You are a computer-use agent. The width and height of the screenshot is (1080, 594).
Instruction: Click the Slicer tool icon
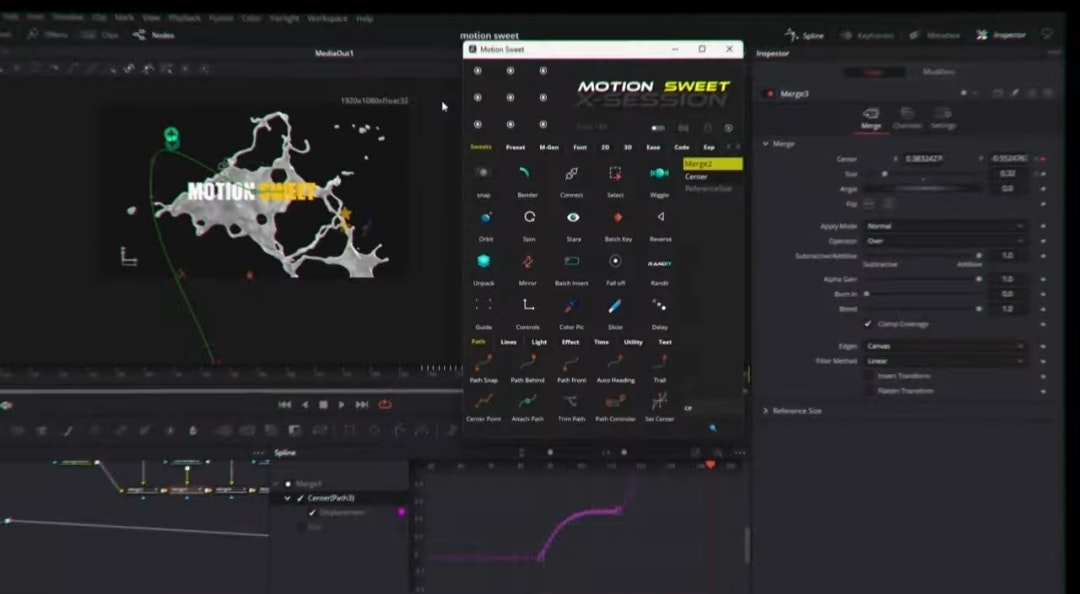(x=615, y=305)
